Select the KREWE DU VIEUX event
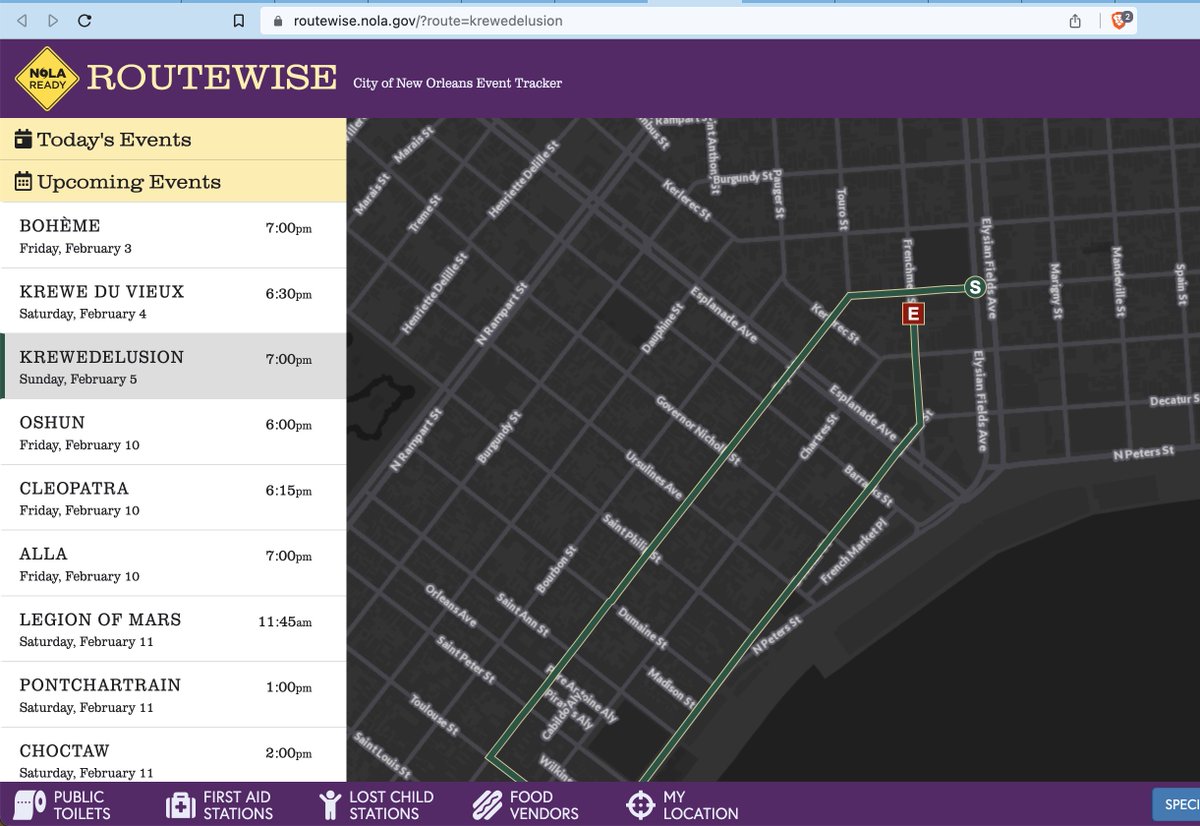1200x826 pixels. [173, 301]
